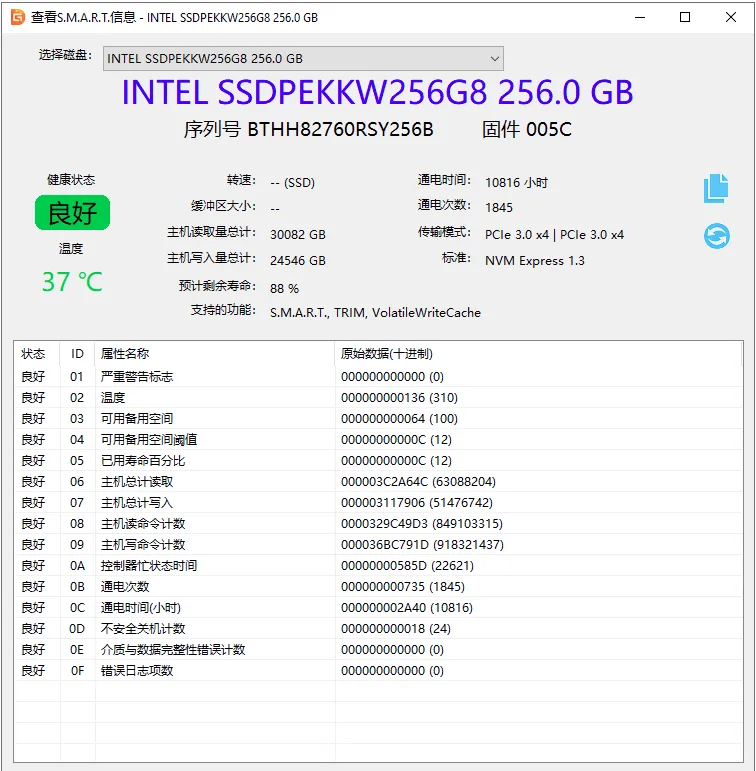Select row 已用寿命百分比
Screen dimensions: 756x771
378,461
